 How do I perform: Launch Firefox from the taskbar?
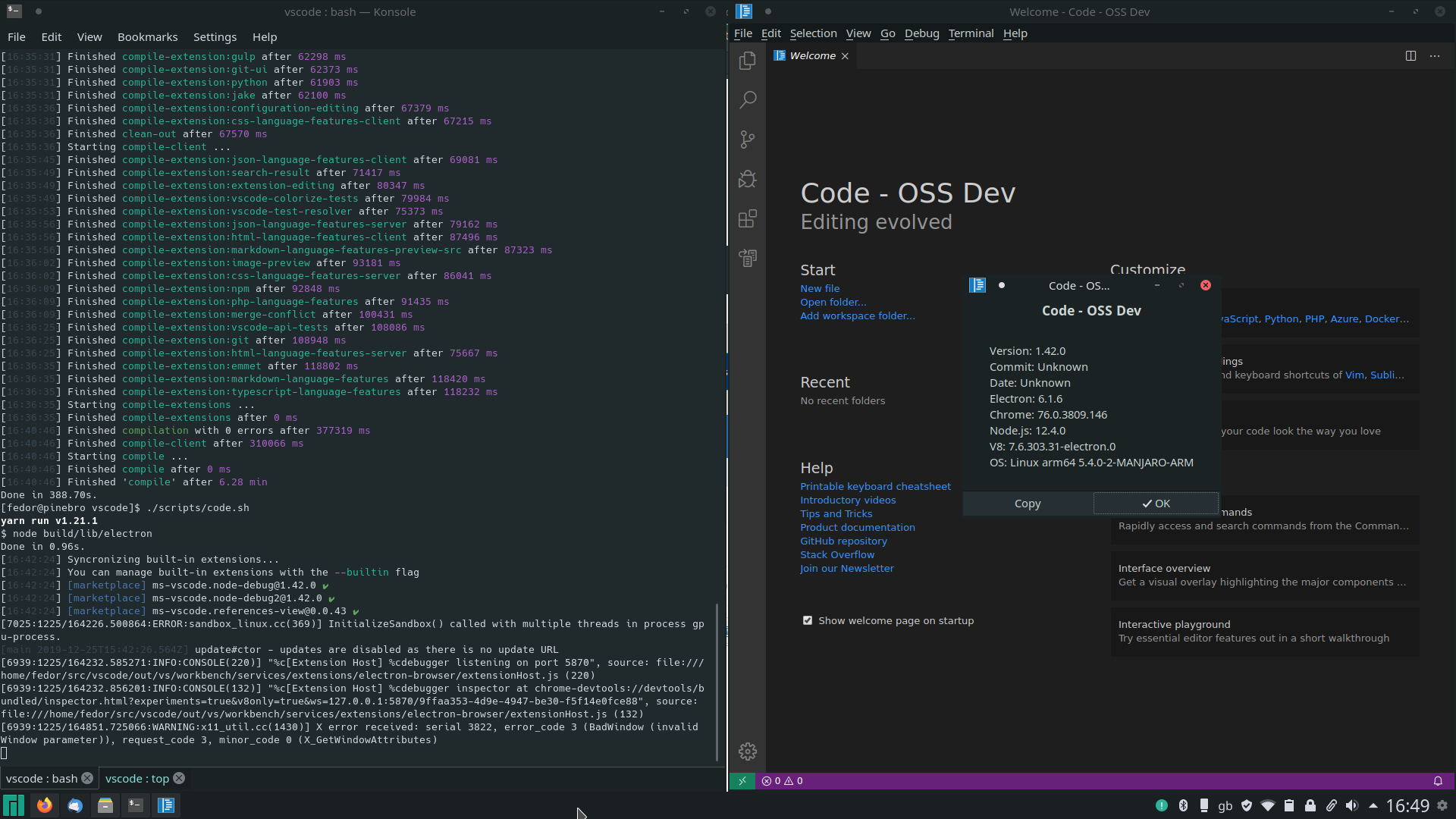[45, 805]
